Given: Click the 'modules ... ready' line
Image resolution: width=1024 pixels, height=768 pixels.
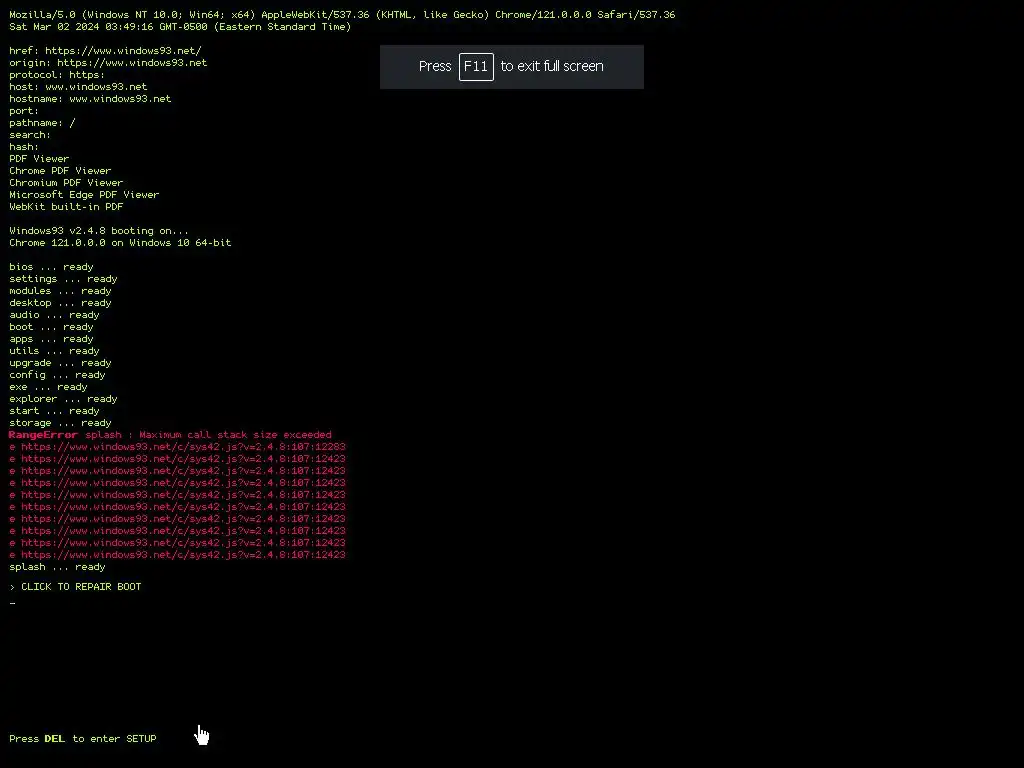Looking at the screenshot, I should pos(60,291).
